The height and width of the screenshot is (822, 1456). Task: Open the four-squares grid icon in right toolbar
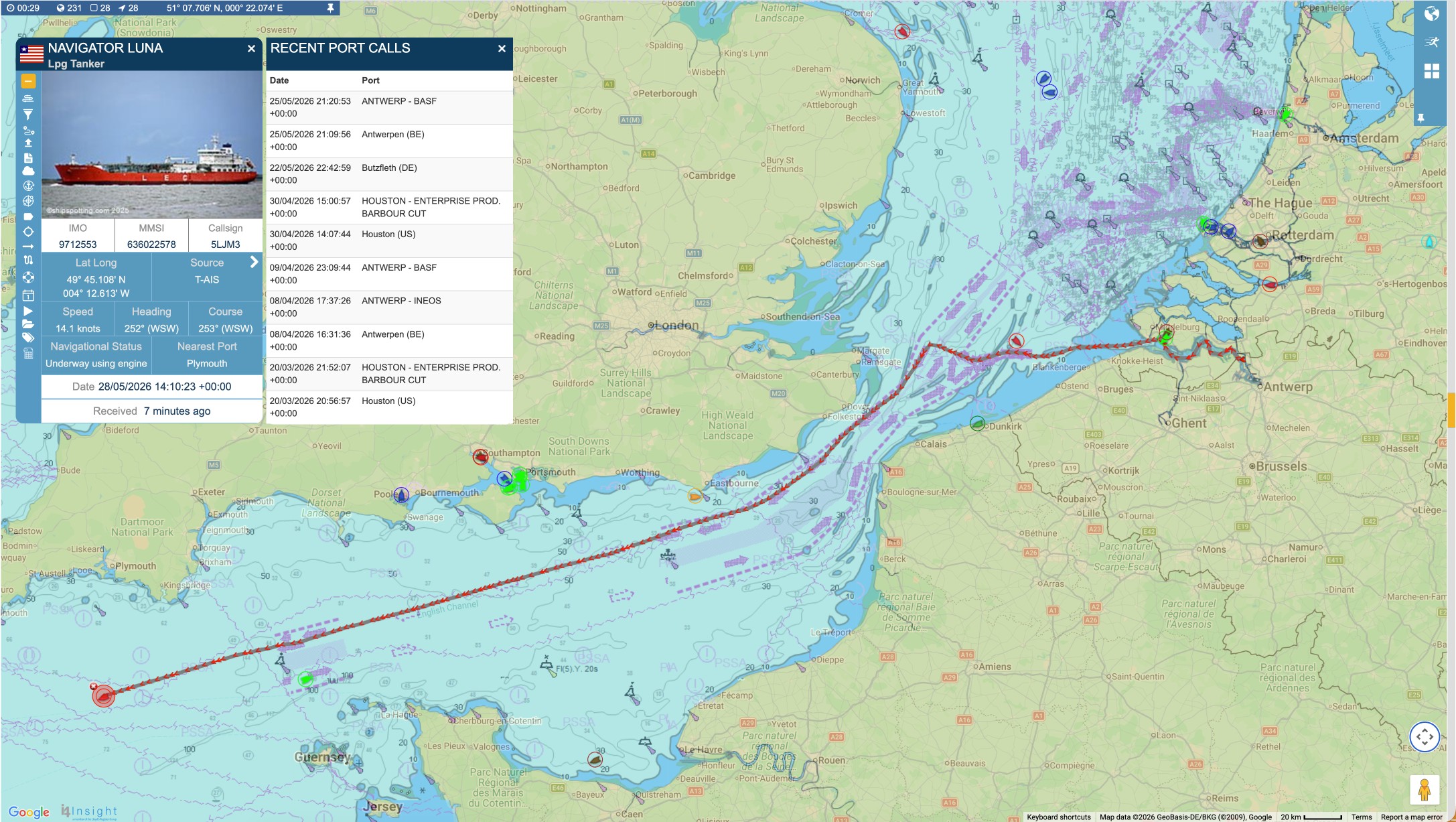pyautogui.click(x=1432, y=71)
